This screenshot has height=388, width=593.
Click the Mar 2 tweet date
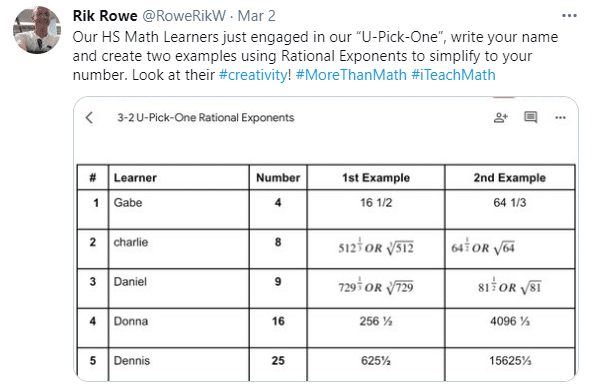tap(256, 16)
